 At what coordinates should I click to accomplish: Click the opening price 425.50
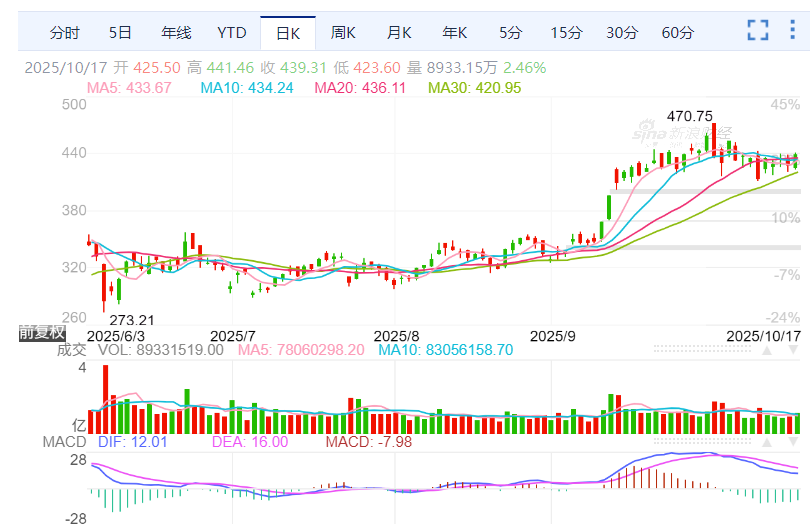click(x=157, y=68)
